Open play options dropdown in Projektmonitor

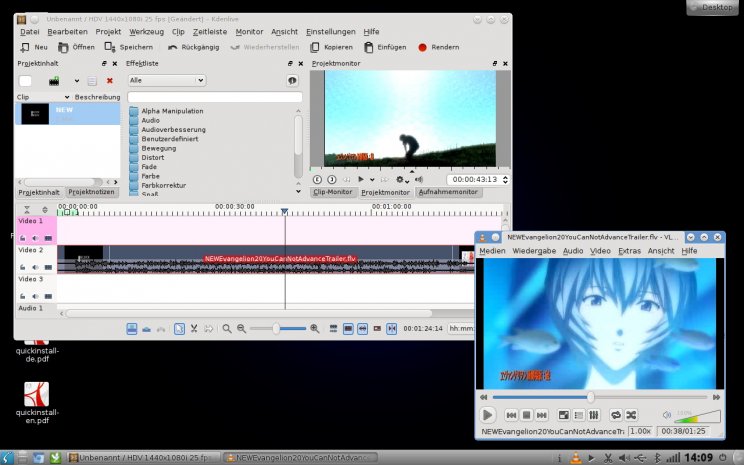372,180
